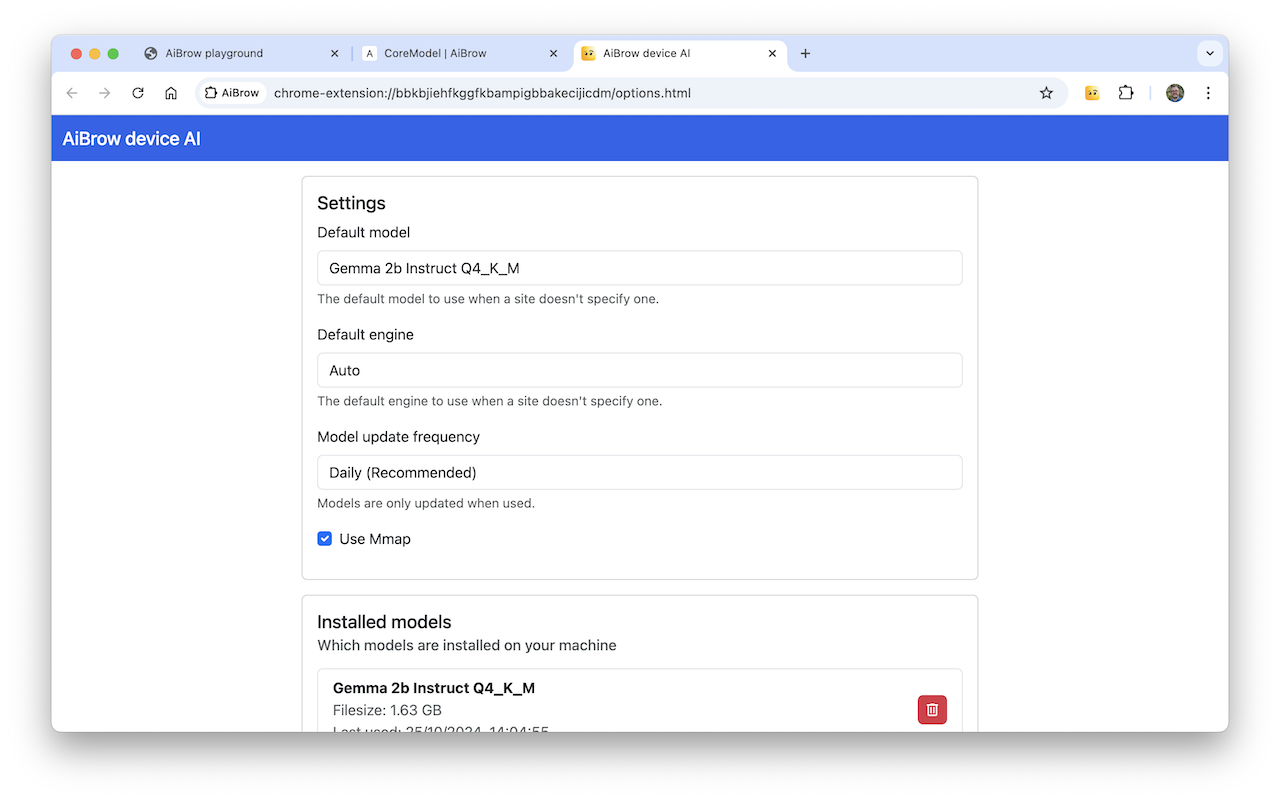Bookmark this page with the star icon
This screenshot has width=1280, height=800.
[x=1046, y=92]
